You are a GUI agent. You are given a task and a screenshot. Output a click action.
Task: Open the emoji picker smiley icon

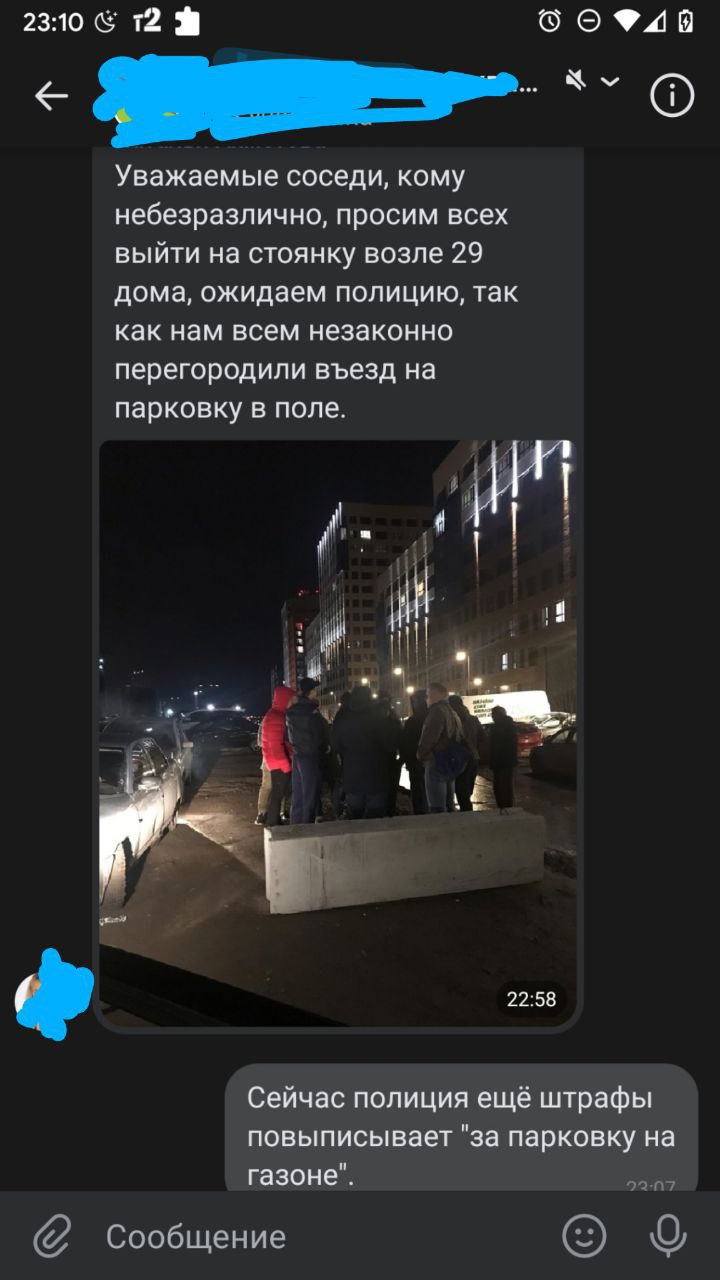point(584,1236)
